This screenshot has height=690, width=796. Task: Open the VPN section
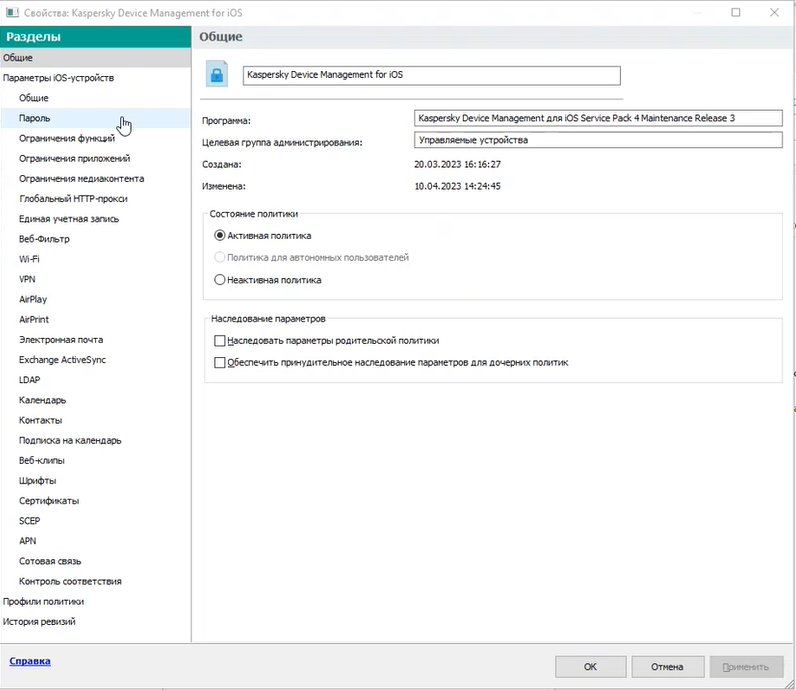pos(95,279)
